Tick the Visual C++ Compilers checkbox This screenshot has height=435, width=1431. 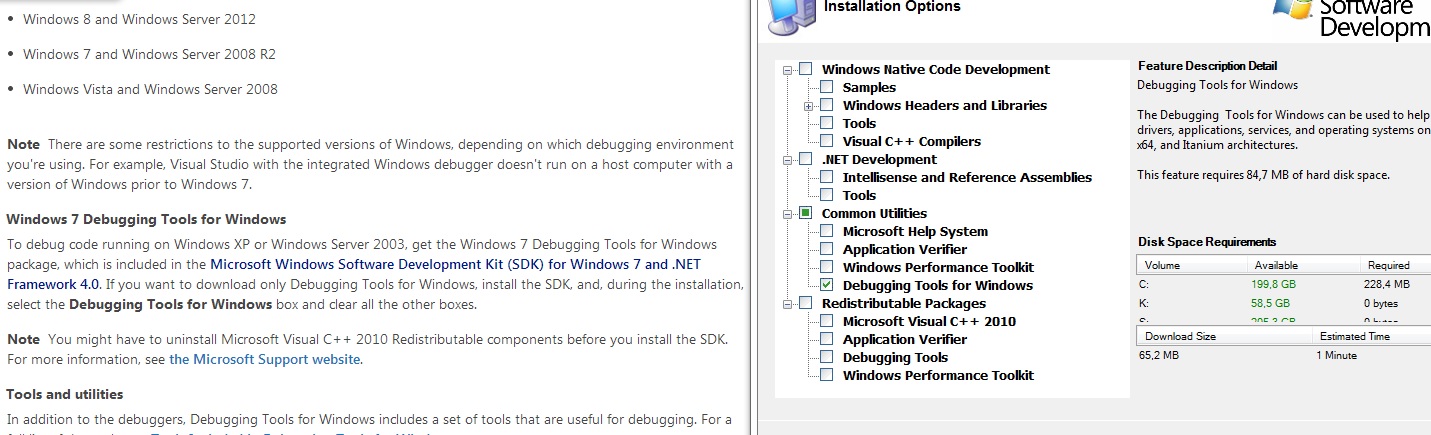(826, 141)
